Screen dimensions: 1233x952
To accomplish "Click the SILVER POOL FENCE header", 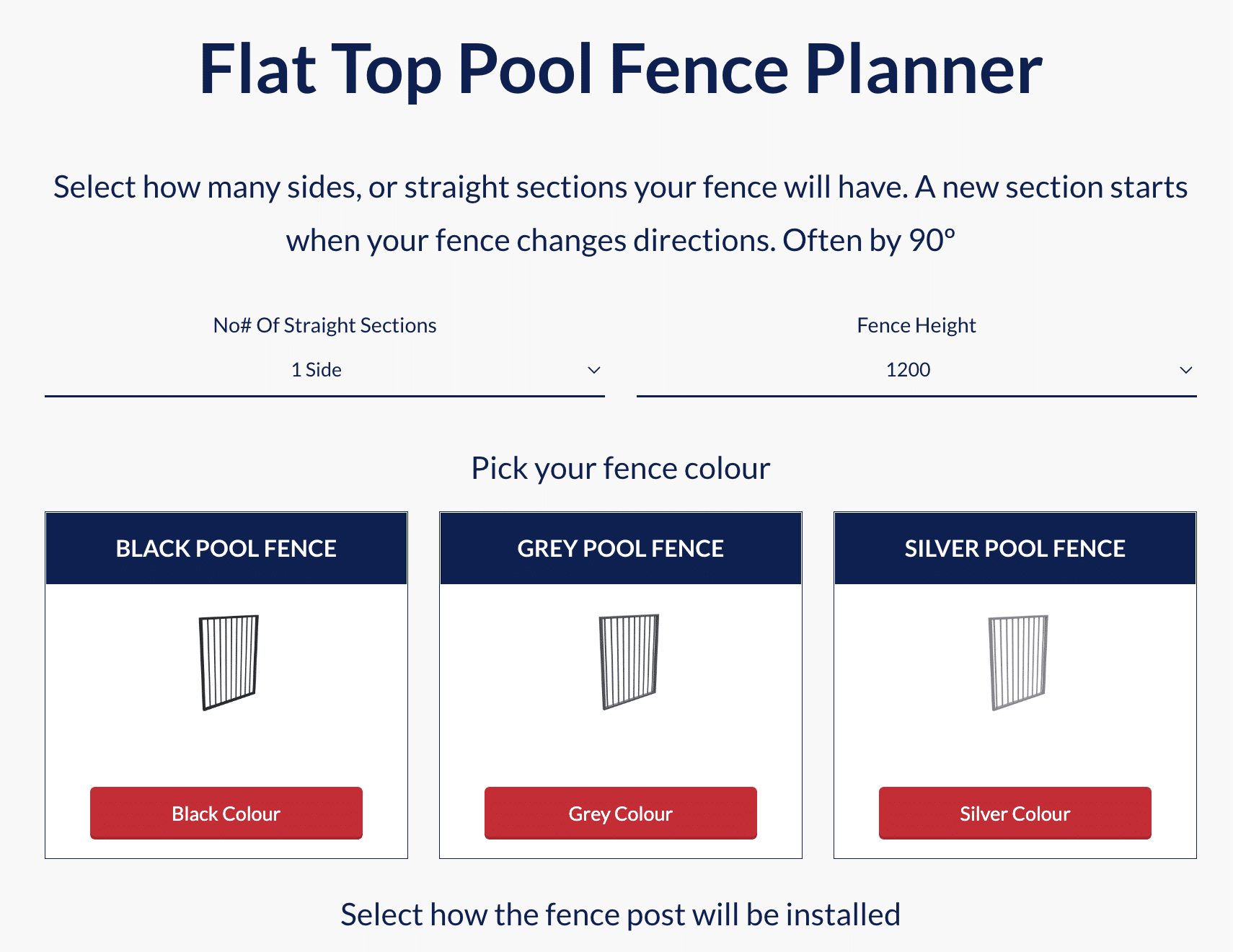I will (x=1015, y=548).
